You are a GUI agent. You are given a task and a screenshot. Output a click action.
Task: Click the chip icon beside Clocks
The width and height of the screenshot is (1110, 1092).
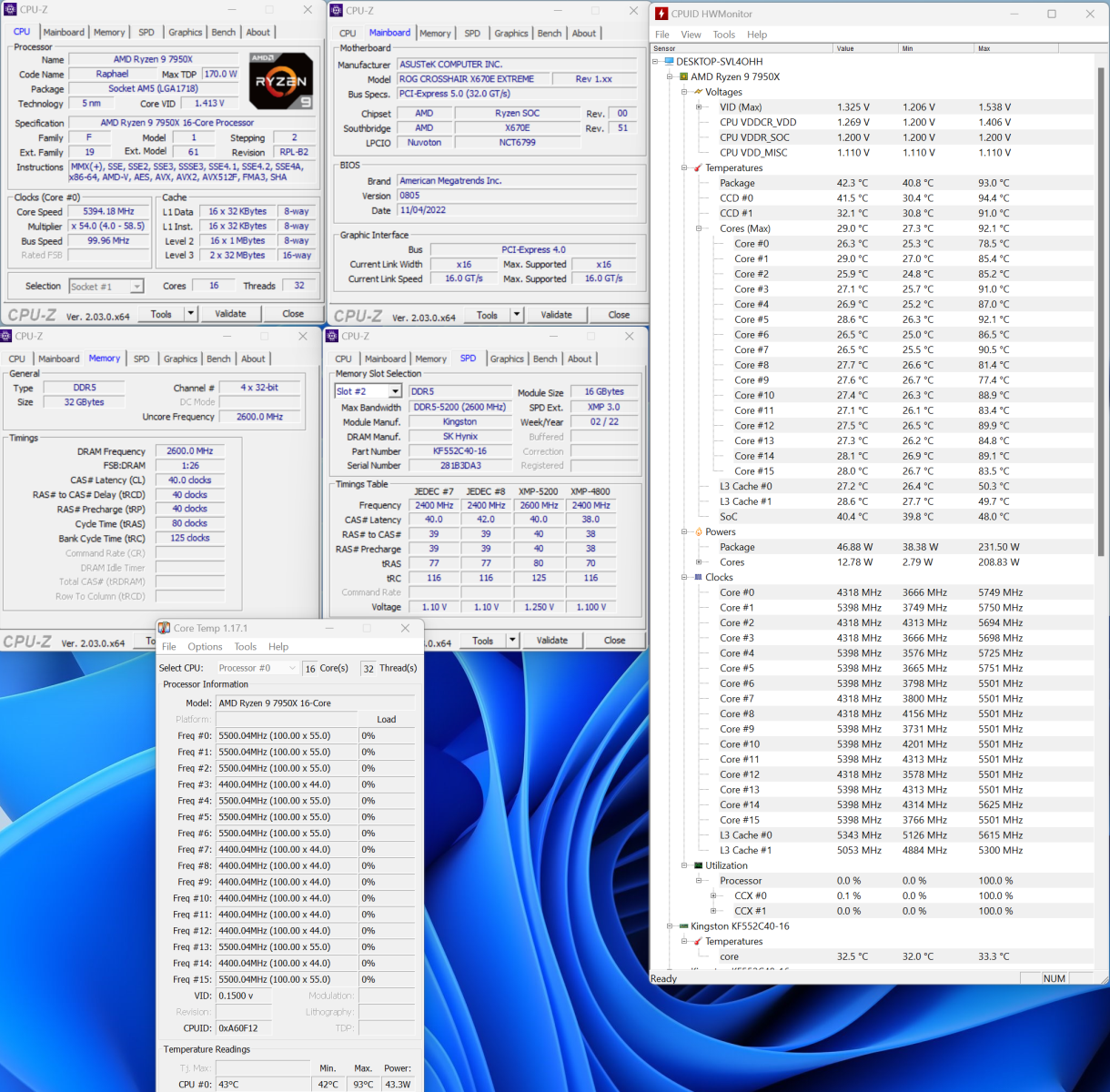pyautogui.click(x=698, y=578)
